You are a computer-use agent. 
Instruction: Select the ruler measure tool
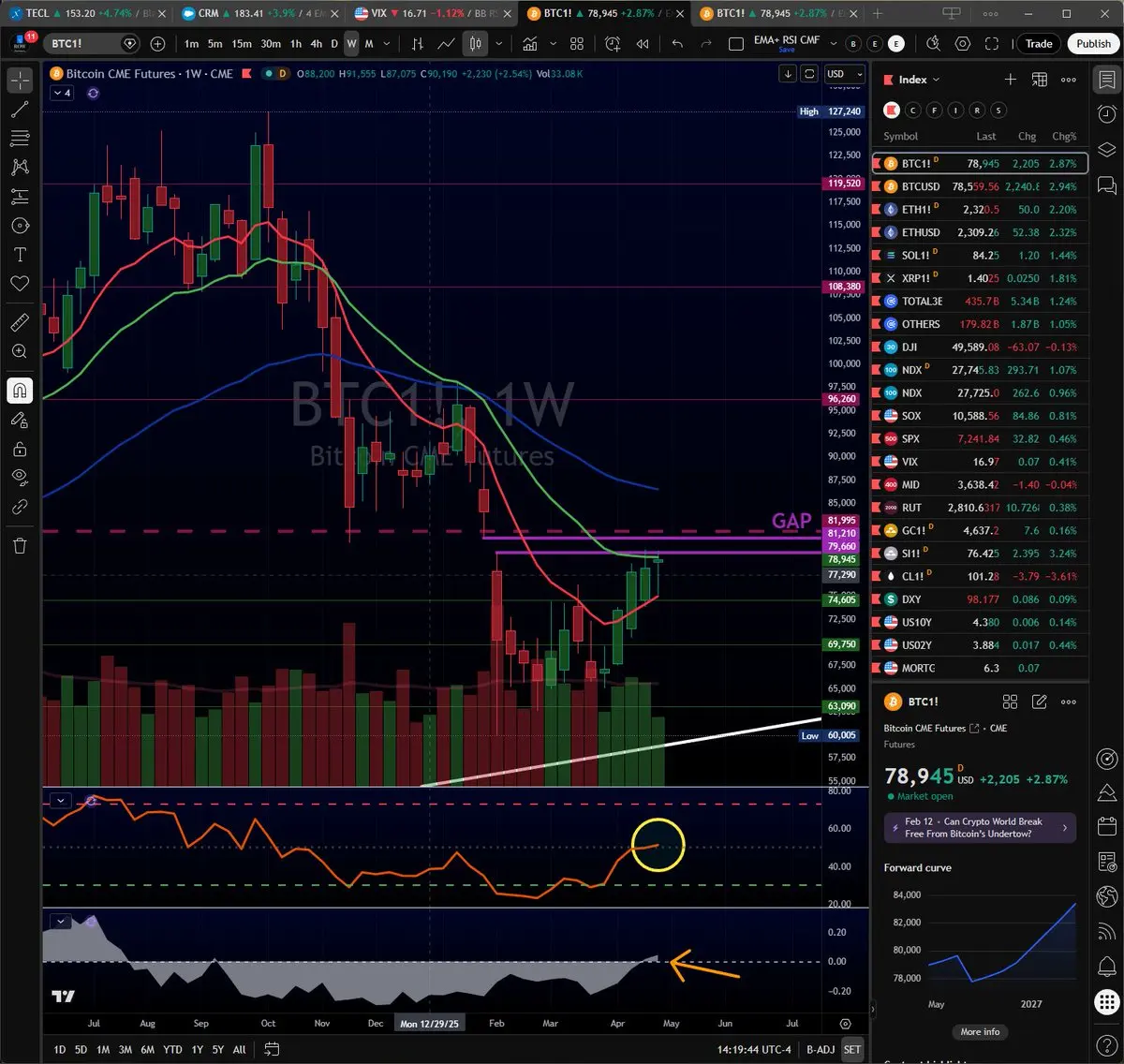tap(20, 322)
